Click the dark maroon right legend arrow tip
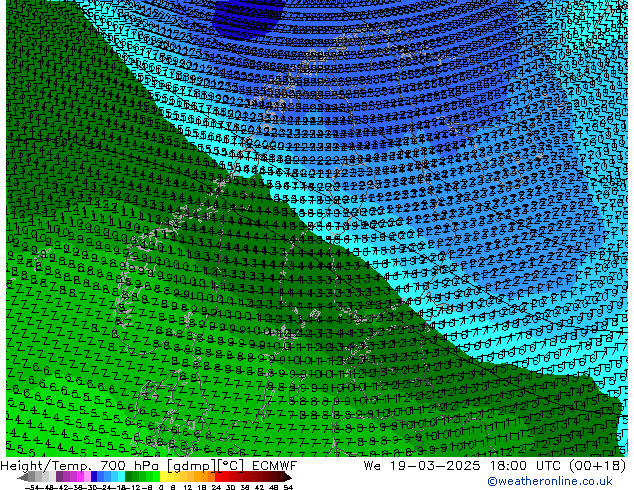 [288, 477]
